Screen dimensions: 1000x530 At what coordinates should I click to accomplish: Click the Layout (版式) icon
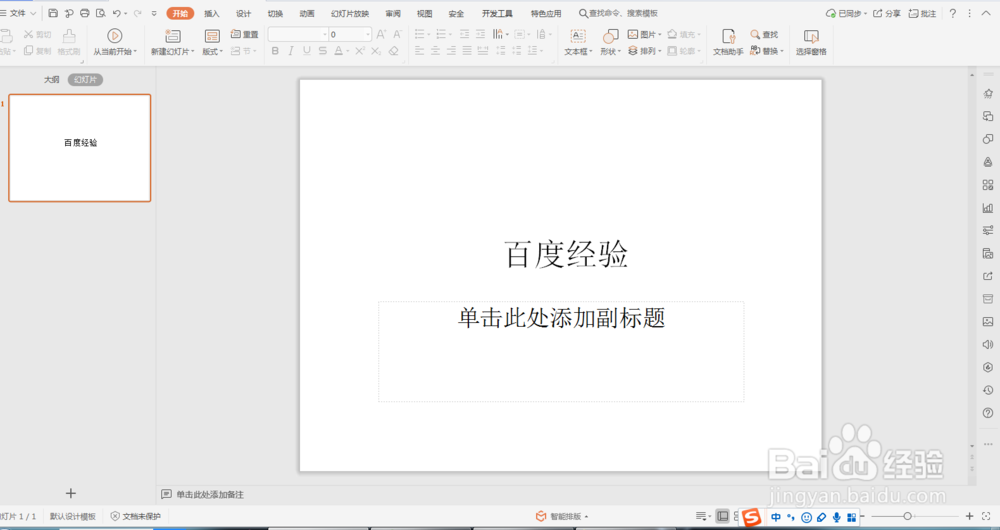pos(212,36)
